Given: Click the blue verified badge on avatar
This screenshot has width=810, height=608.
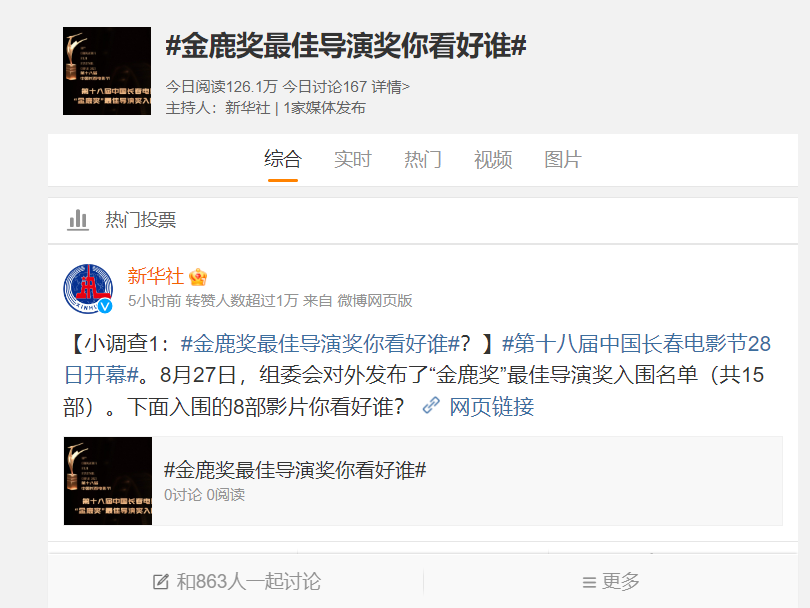Looking at the screenshot, I should click(x=105, y=306).
